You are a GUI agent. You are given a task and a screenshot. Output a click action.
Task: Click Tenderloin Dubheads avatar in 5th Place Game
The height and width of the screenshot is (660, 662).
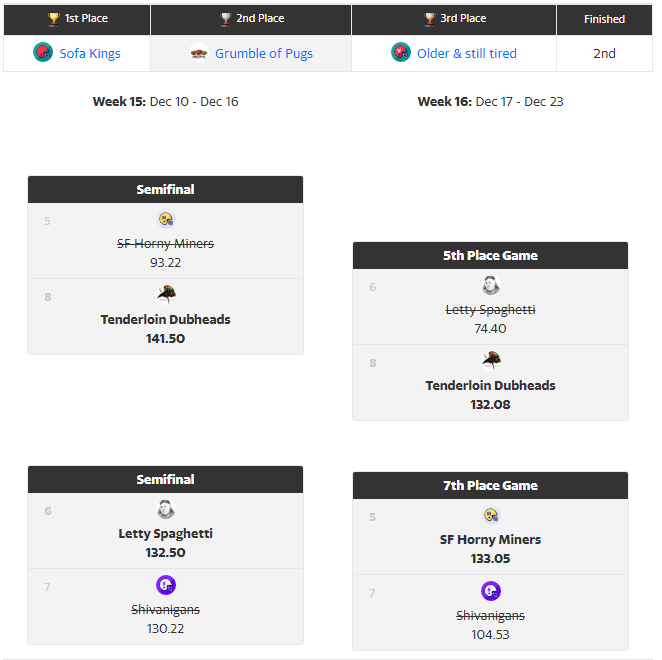(491, 361)
